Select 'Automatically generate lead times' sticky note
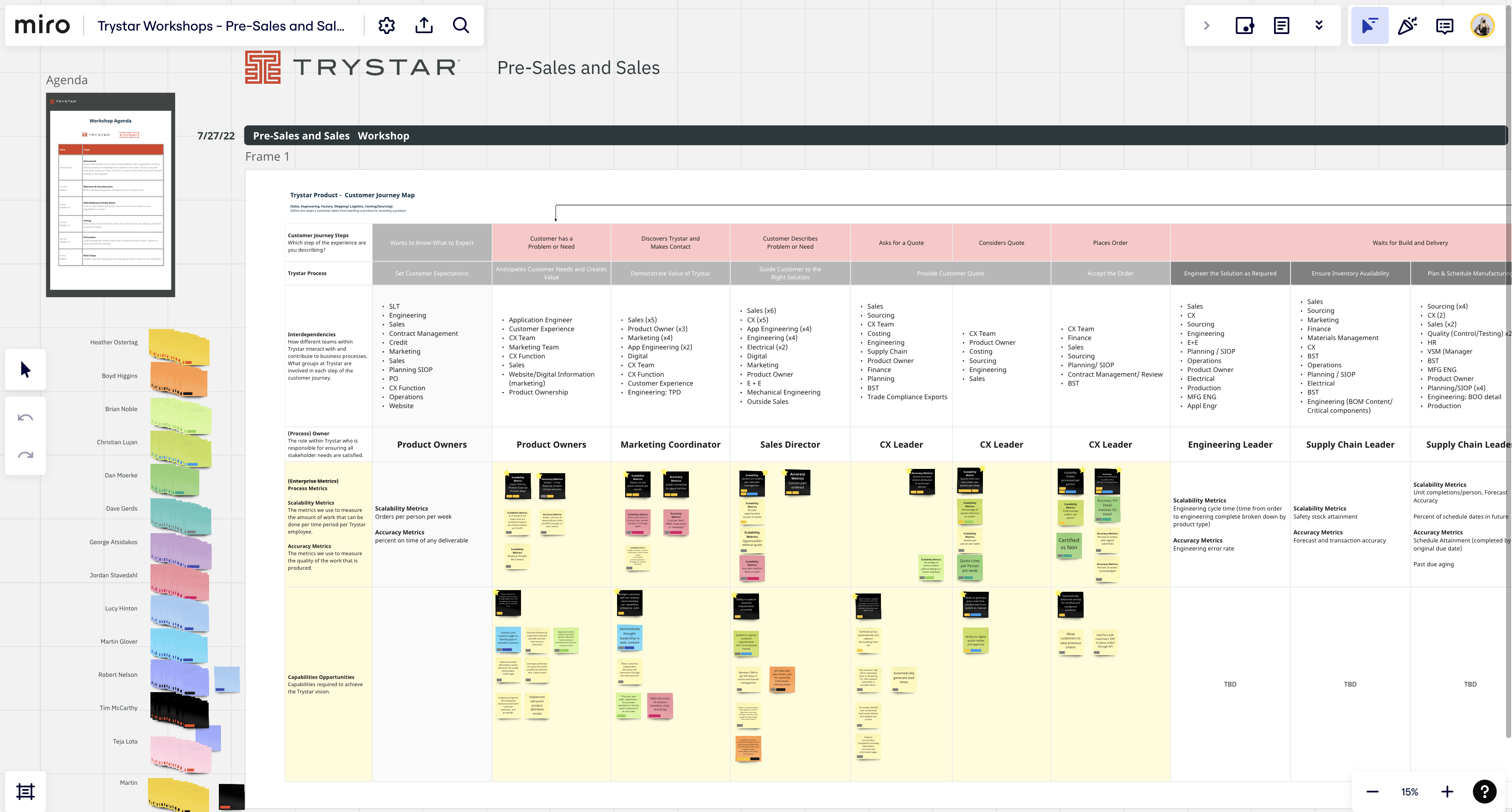The image size is (1512, 812). pos(903,679)
